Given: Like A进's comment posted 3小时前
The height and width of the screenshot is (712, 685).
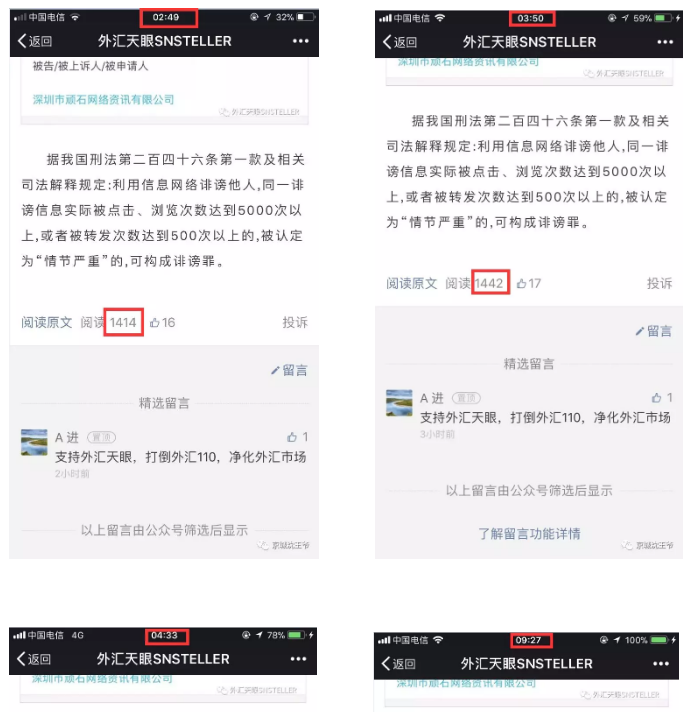Looking at the screenshot, I should pos(656,398).
